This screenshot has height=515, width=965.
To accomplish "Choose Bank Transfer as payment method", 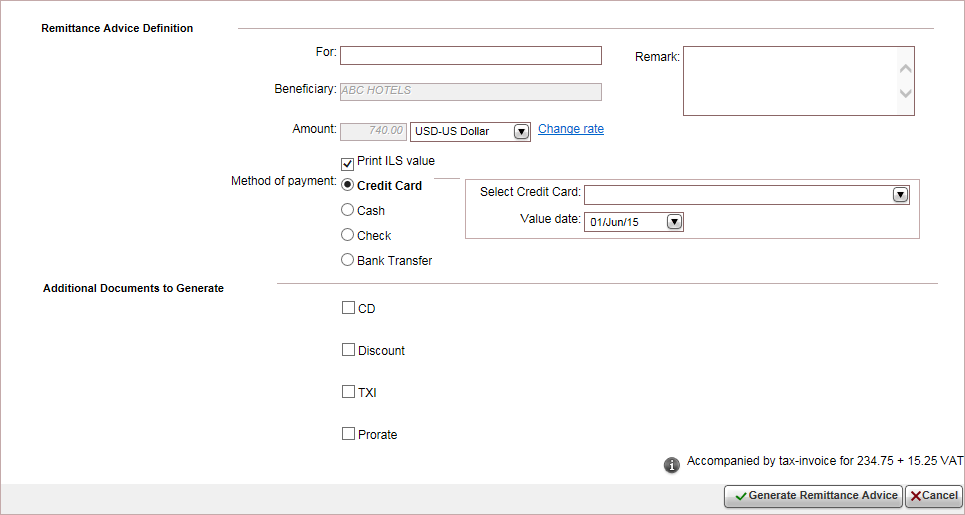I will pyautogui.click(x=348, y=260).
